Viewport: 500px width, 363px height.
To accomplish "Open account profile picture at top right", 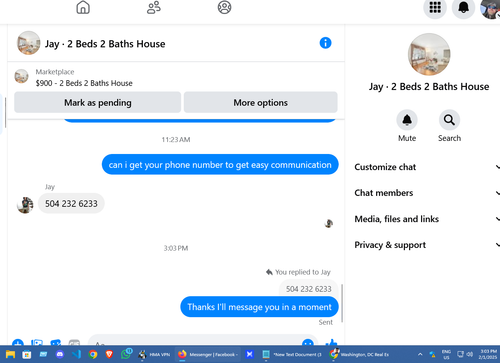I will coord(491,8).
